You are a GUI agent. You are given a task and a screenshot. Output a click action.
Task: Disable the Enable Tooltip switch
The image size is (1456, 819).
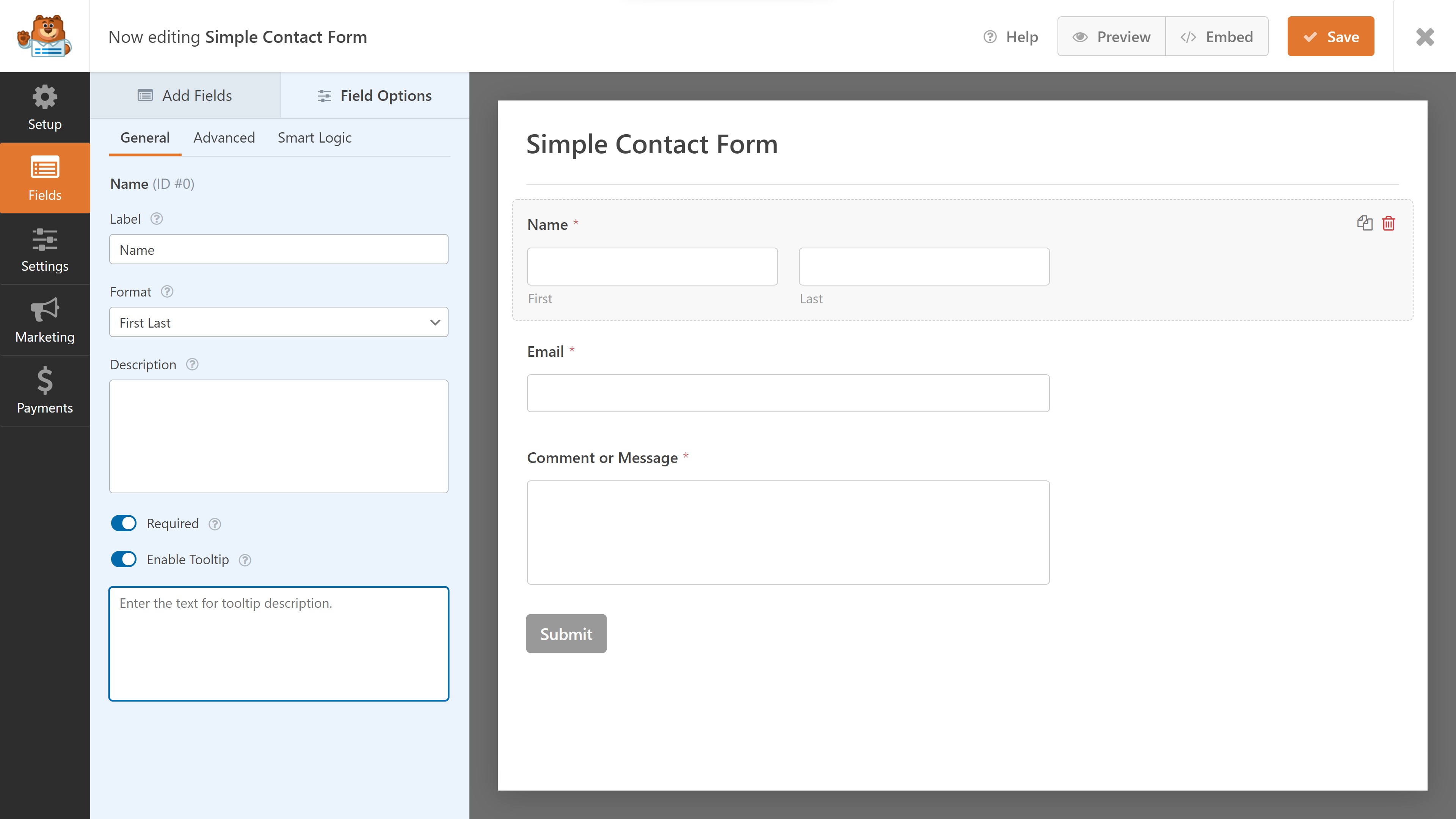point(124,560)
